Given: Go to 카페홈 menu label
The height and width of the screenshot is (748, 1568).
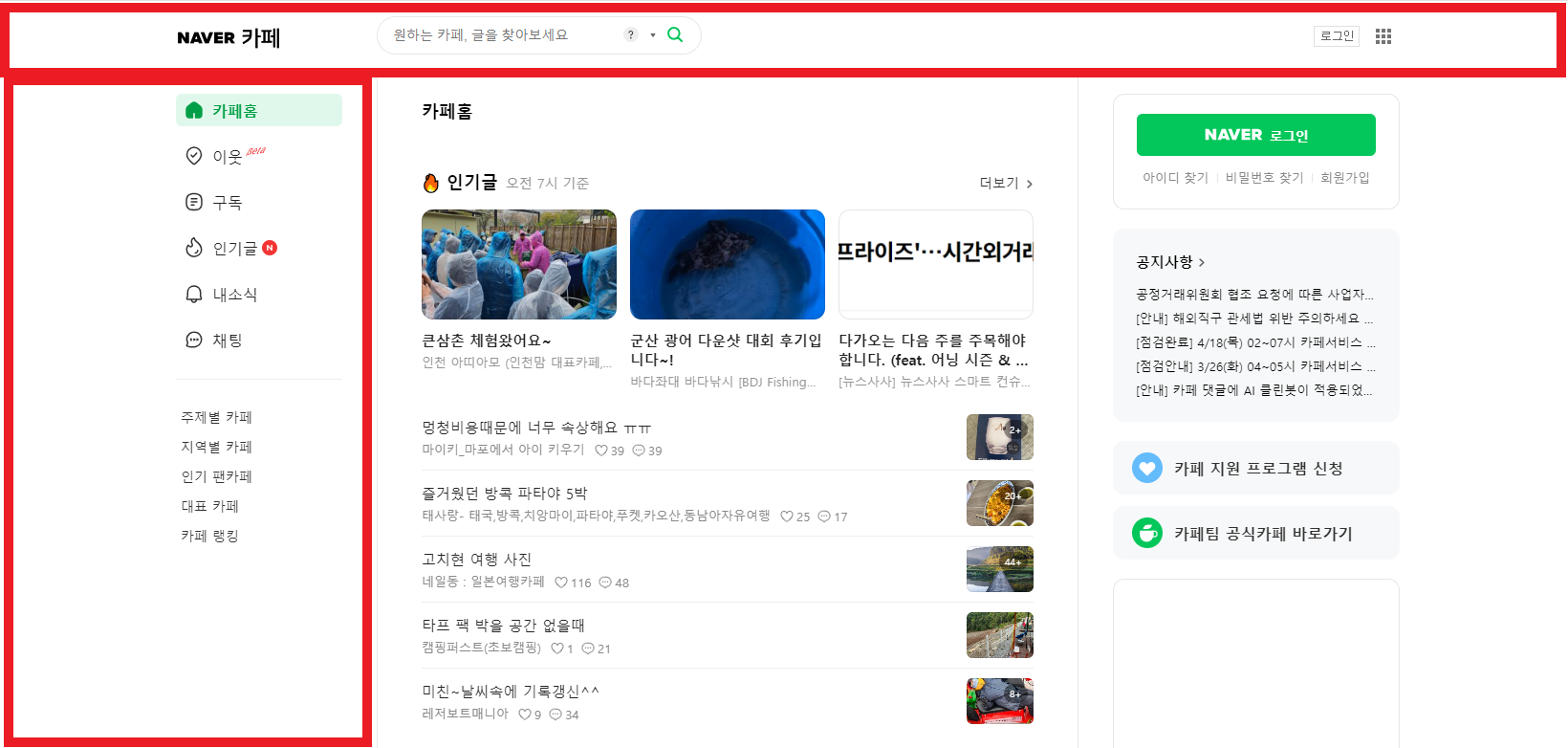Looking at the screenshot, I should tap(235, 111).
